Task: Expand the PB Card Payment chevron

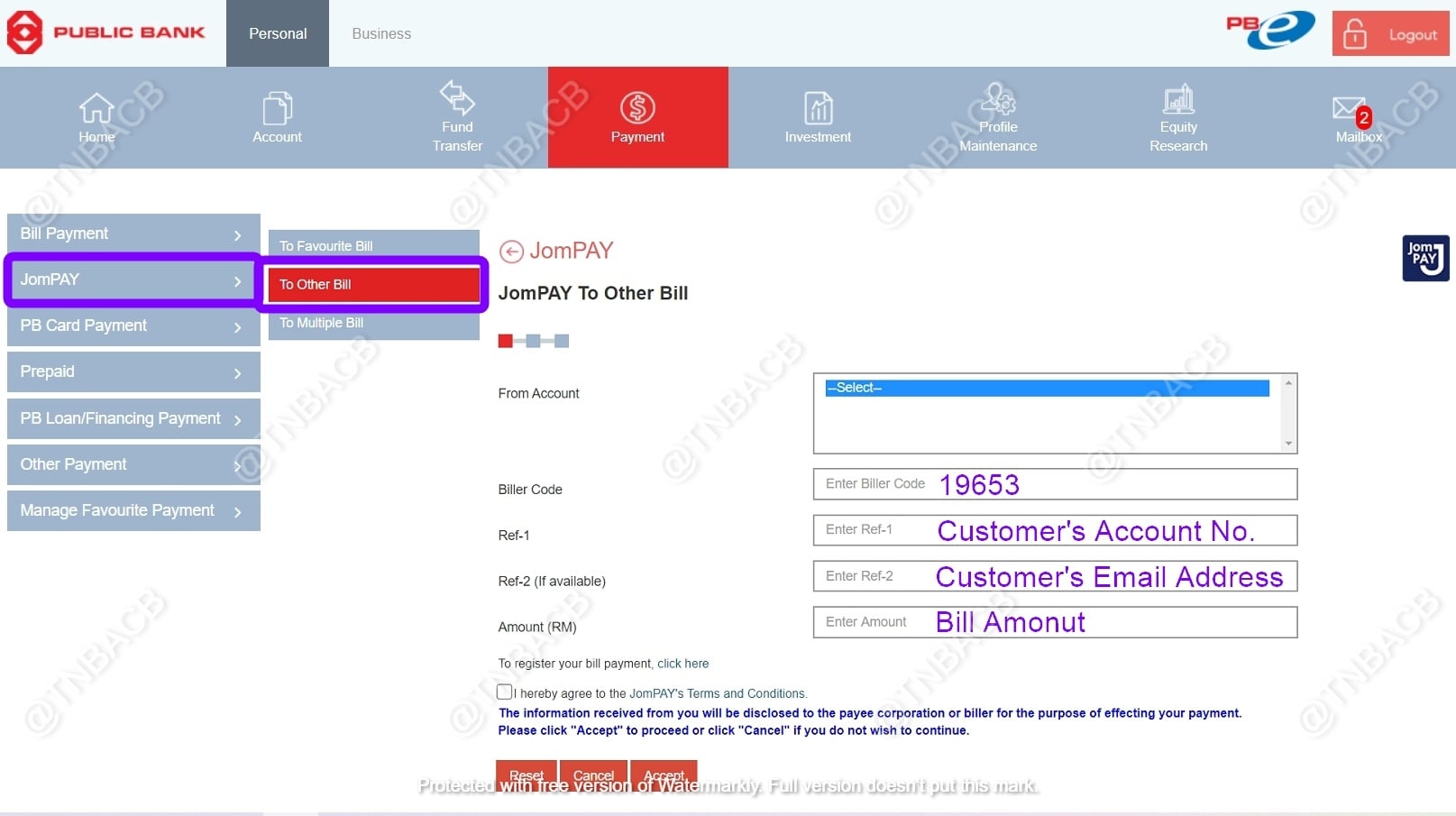Action: coord(238,326)
